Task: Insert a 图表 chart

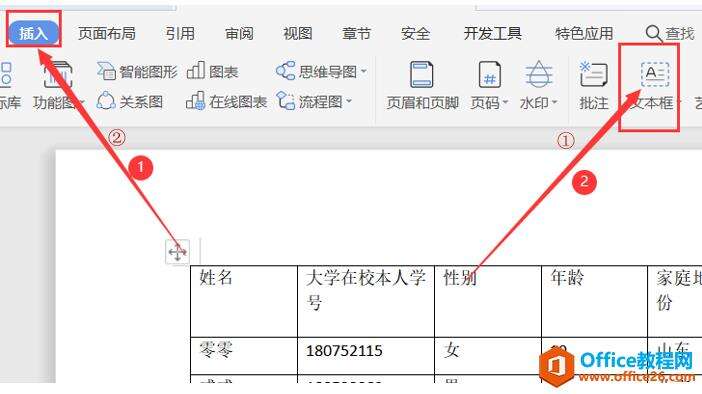Action: [x=212, y=71]
